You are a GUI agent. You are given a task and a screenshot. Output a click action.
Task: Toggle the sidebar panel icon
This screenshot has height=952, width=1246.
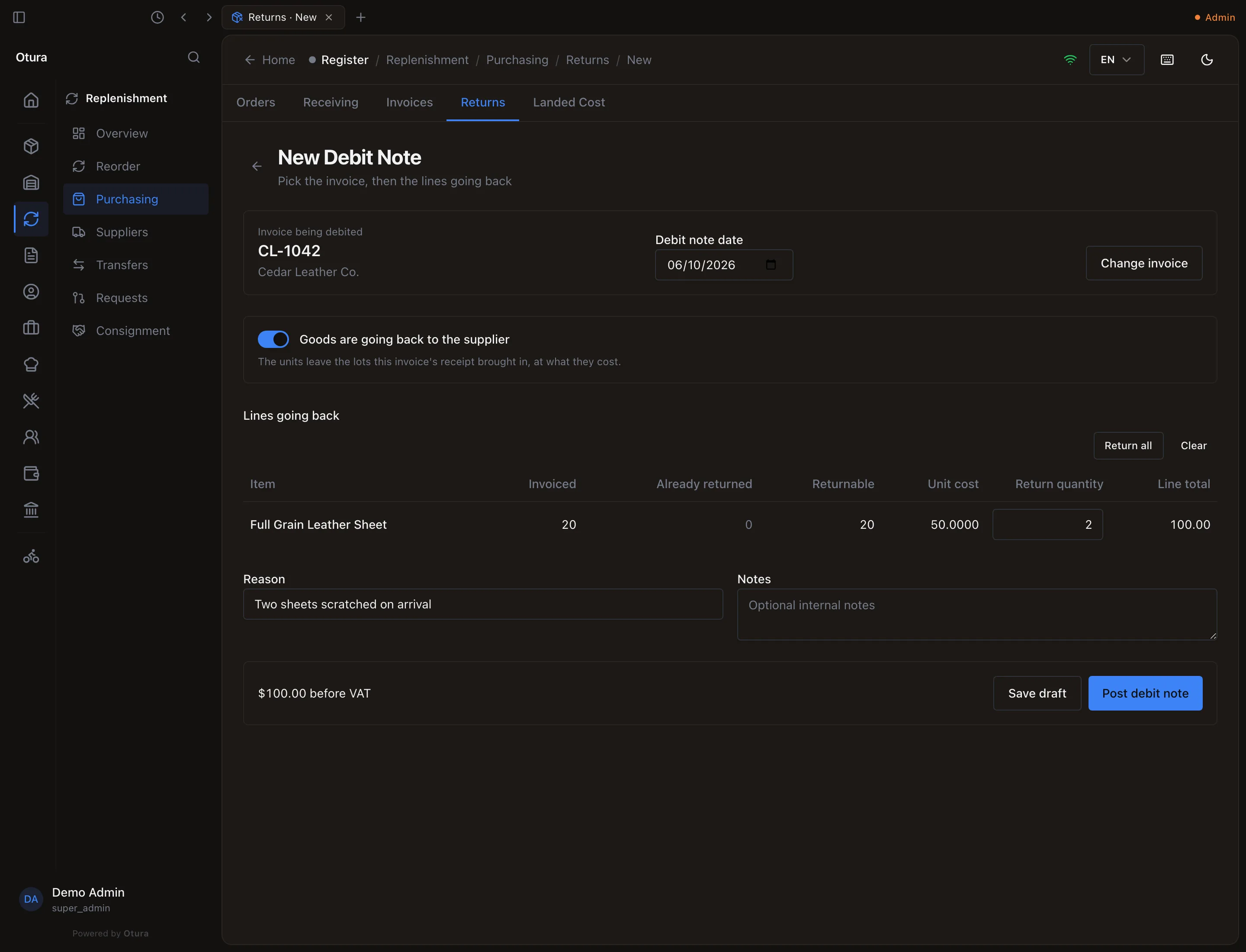click(19, 18)
